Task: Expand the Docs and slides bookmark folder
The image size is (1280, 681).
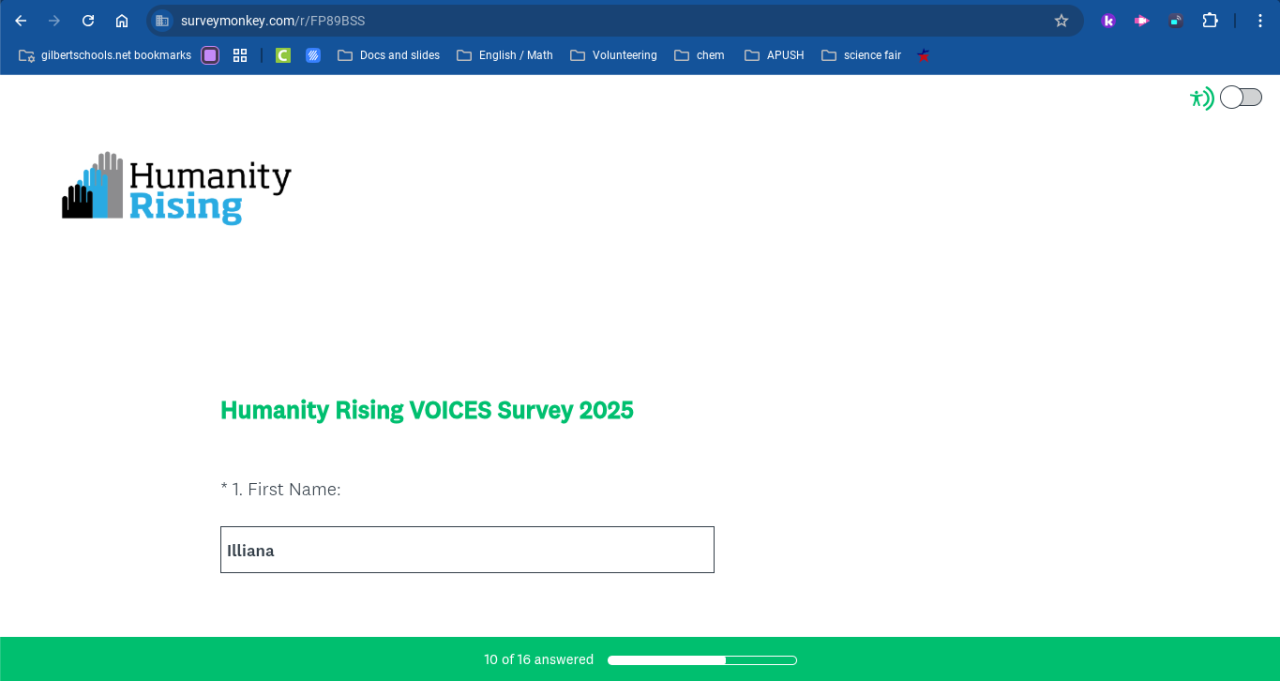Action: click(389, 55)
